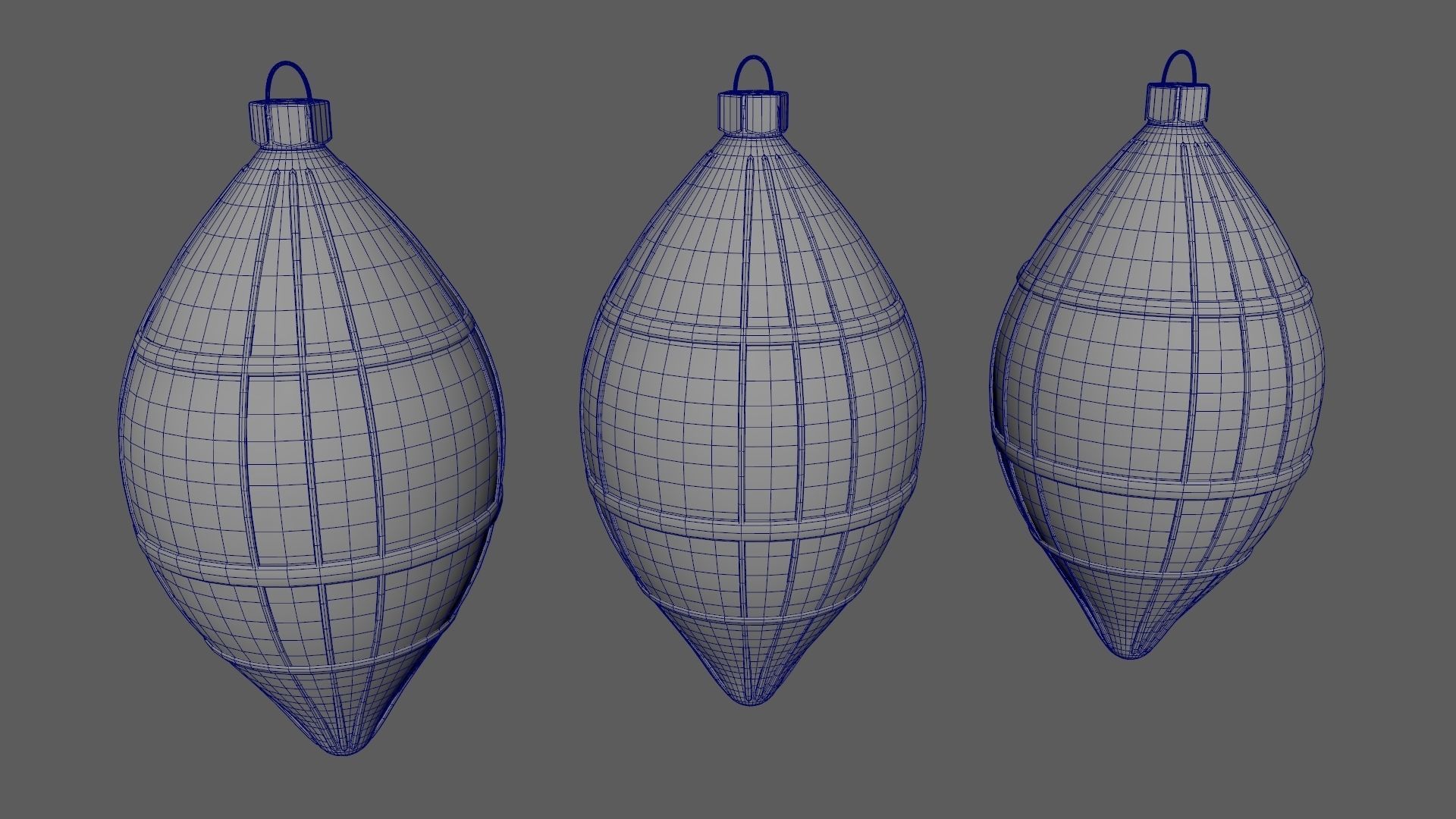
Task: Click the left ornament's tapered neck below cap
Action: click(292, 158)
